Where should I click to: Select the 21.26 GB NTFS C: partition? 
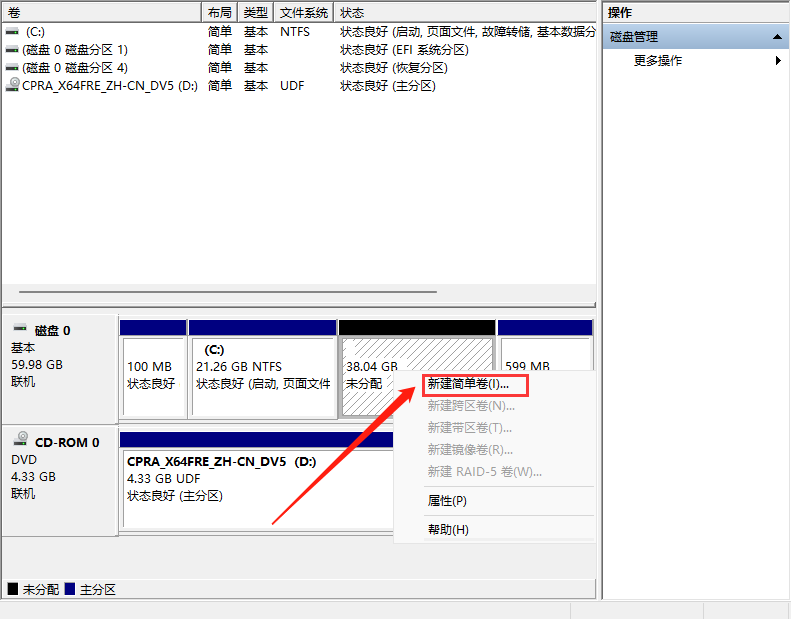262,375
